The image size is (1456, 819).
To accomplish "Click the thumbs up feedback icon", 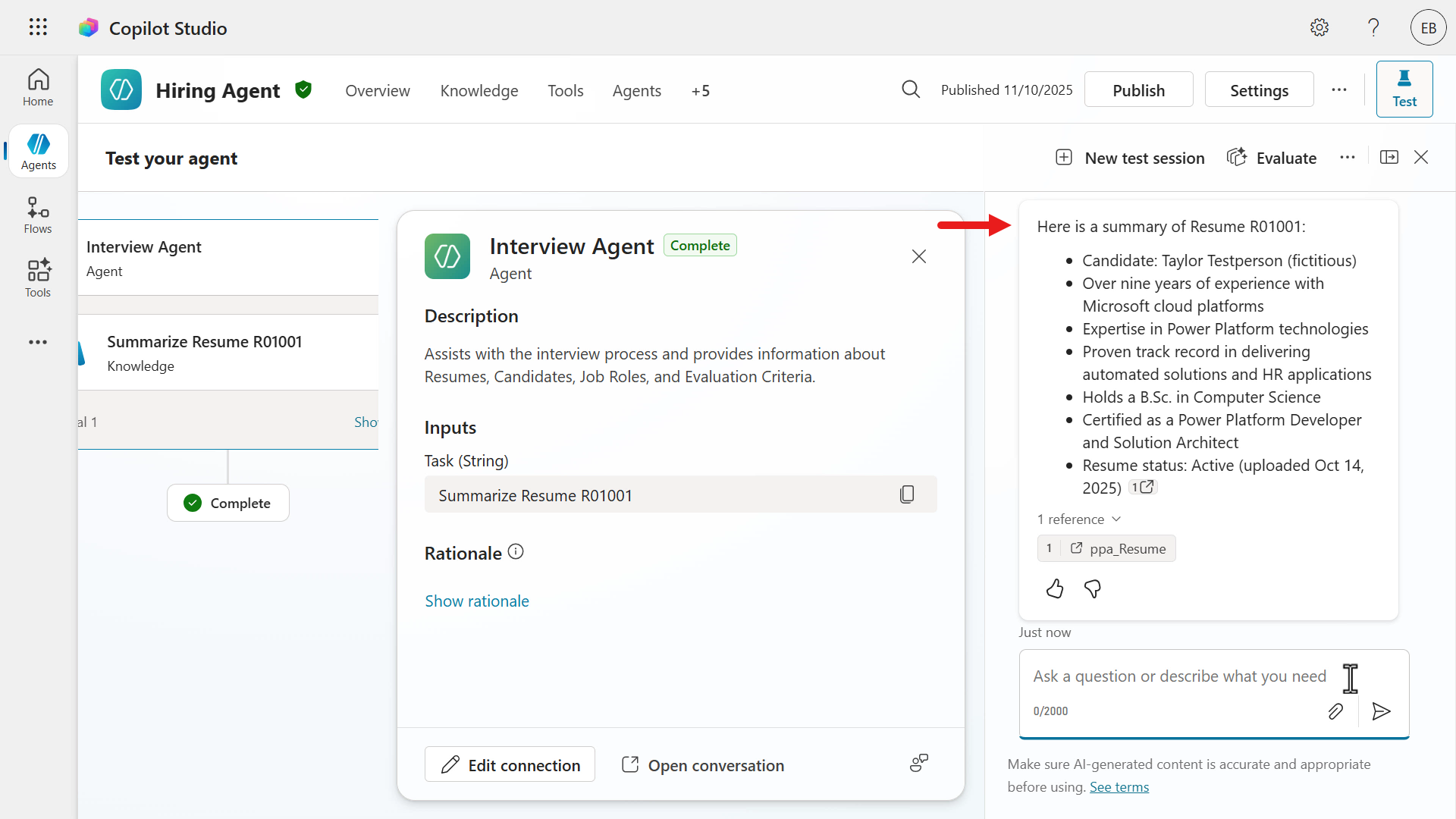I will click(x=1055, y=588).
